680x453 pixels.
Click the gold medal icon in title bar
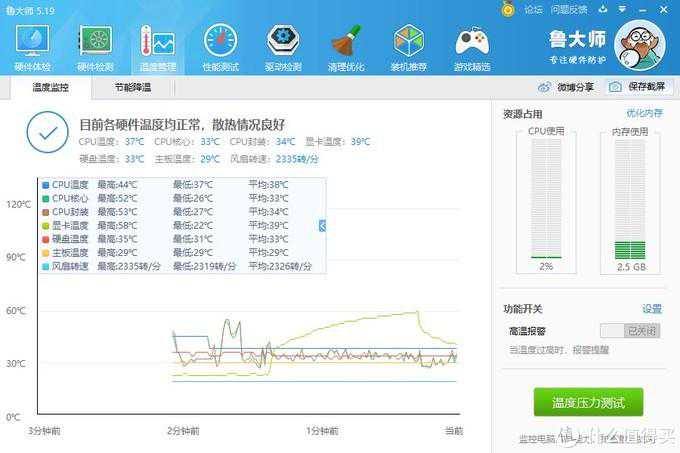coord(509,10)
